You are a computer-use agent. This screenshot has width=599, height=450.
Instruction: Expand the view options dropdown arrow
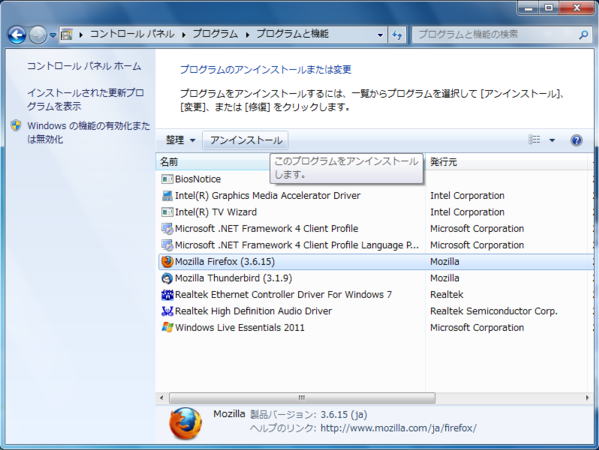552,140
